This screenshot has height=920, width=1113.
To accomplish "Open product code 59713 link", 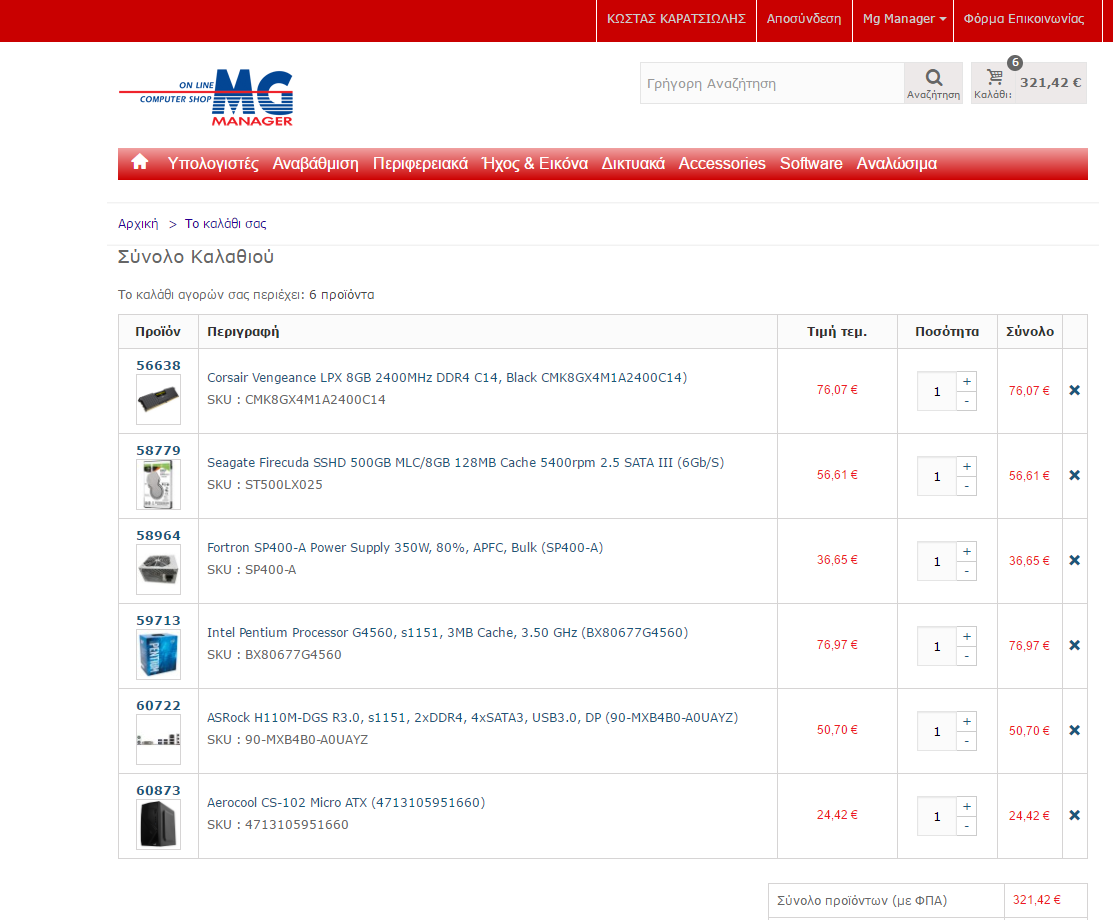I will pyautogui.click(x=158, y=620).
